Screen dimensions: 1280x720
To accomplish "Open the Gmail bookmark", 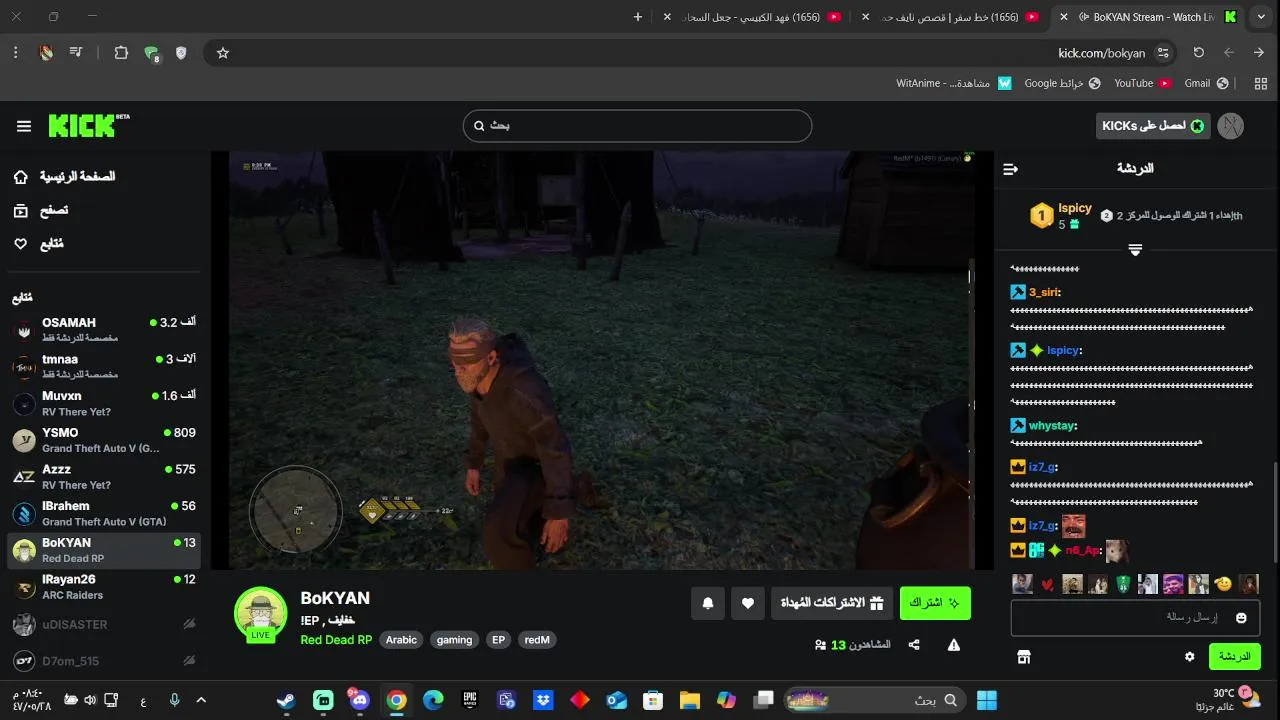I will (x=1206, y=83).
